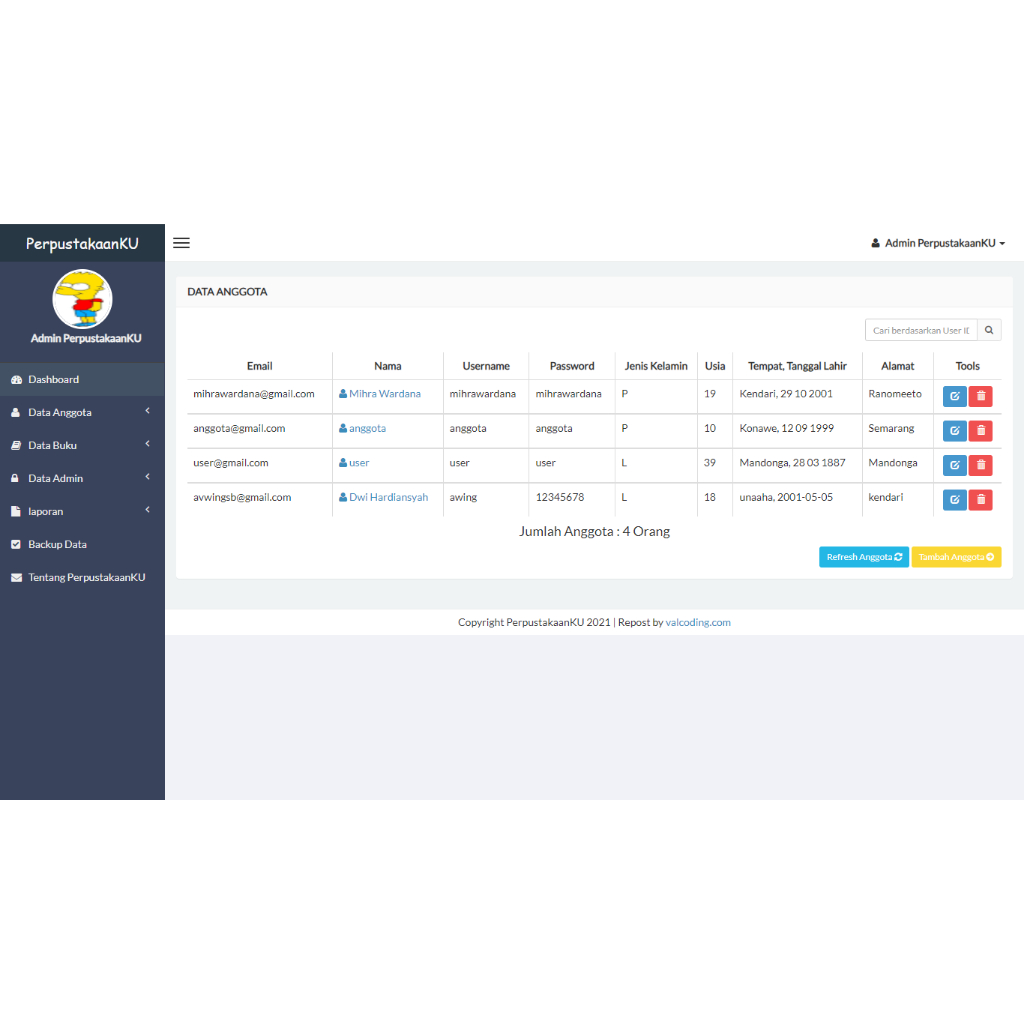The width and height of the screenshot is (1024, 1024).
Task: Click edit icon for Mihra Wardana row
Action: point(954,396)
